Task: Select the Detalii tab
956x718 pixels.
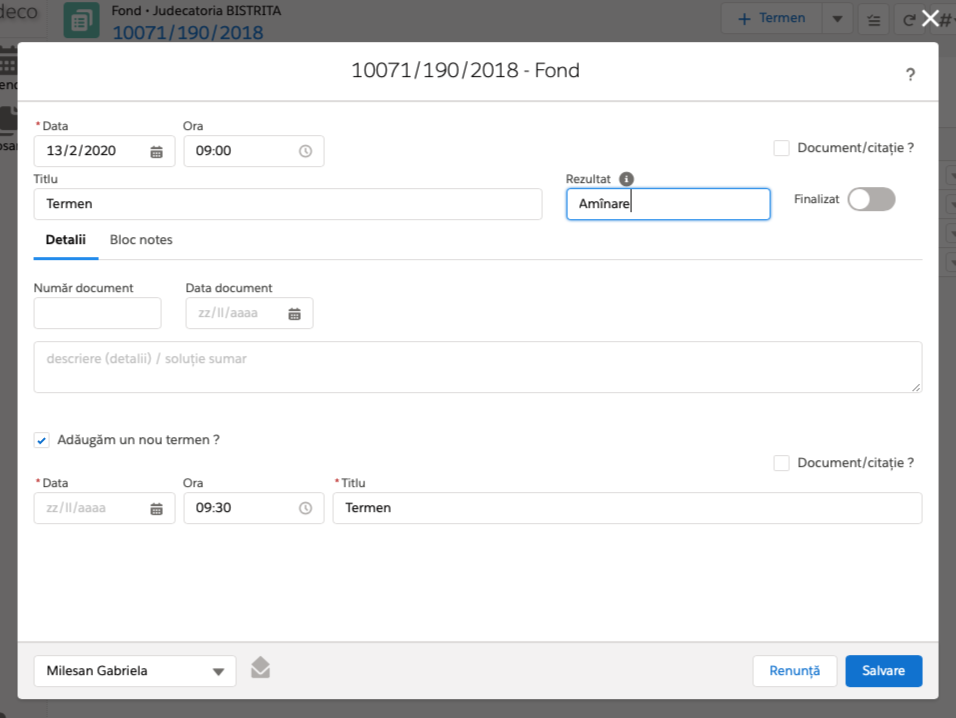Action: (x=66, y=240)
